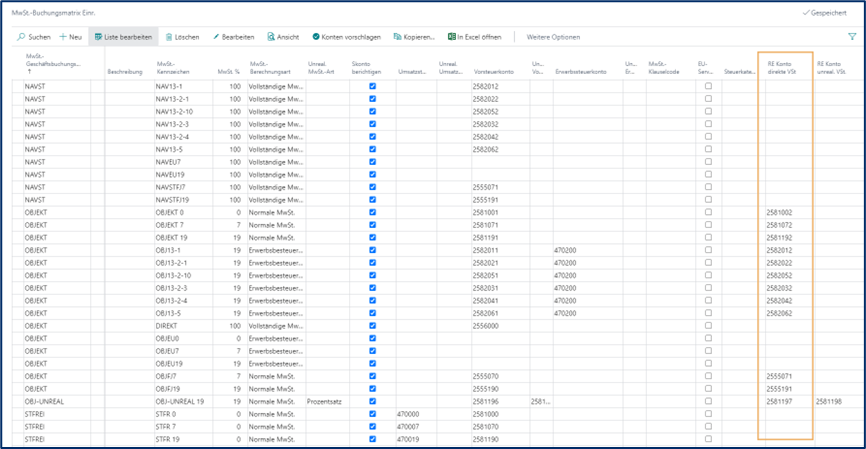
Task: Click the In Excel öffnen label
Action: coord(479,37)
